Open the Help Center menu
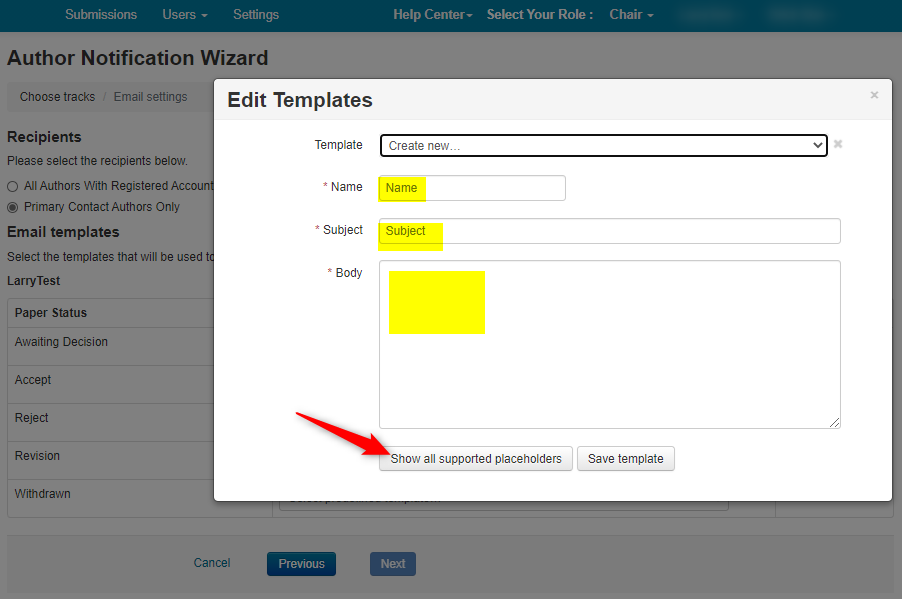This screenshot has height=599, width=902. click(433, 15)
